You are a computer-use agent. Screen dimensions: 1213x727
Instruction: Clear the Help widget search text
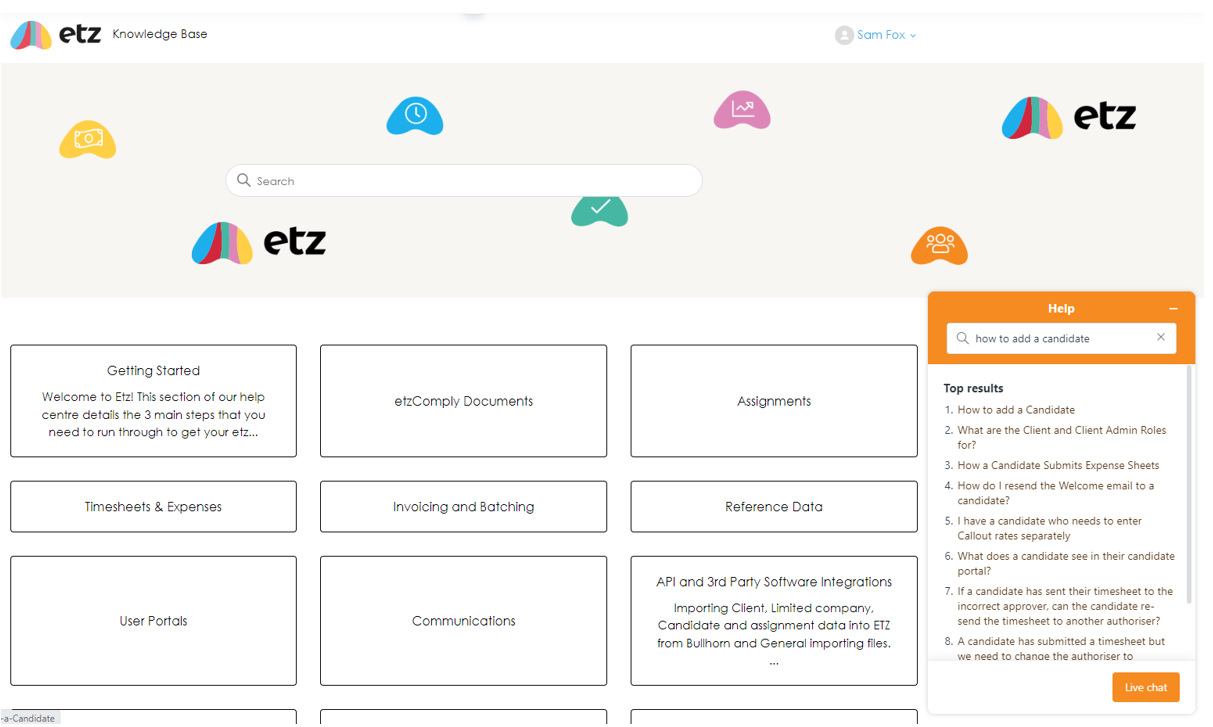point(1161,338)
